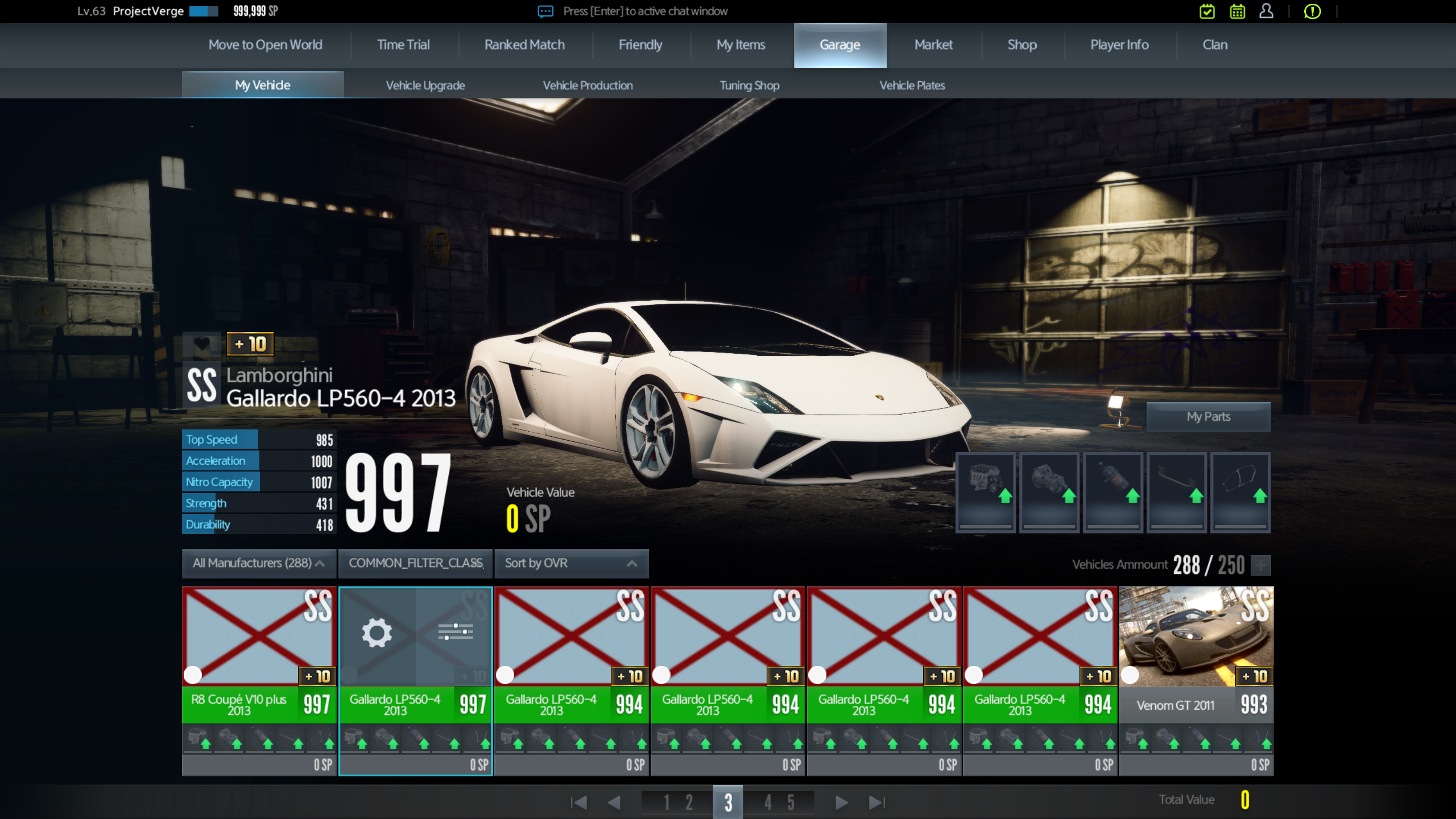Open the daily checklist calendar icon
Screen dimensions: 1456x819
pyautogui.click(x=1207, y=11)
